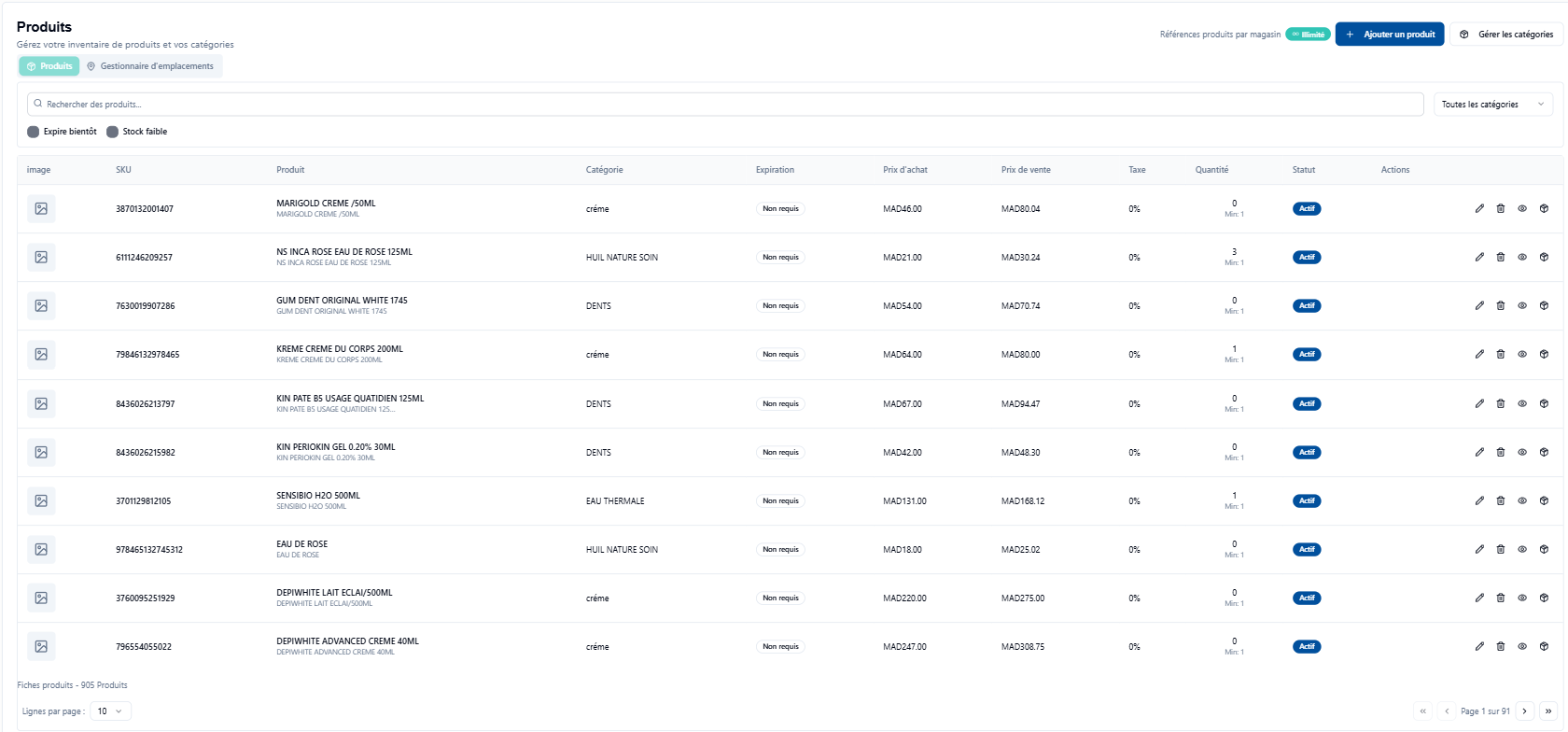The image size is (1568, 732).
Task: Edit the MARIGOLD CREME /50ML product pencil icon
Action: point(1479,209)
